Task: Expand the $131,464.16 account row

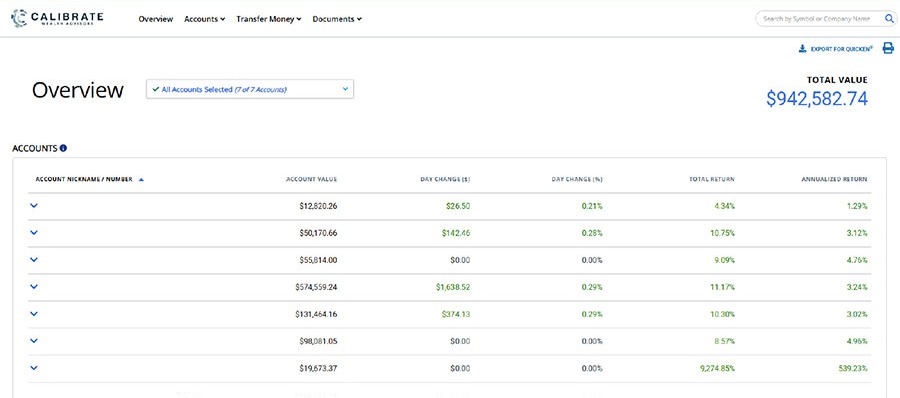Action: click(x=33, y=313)
